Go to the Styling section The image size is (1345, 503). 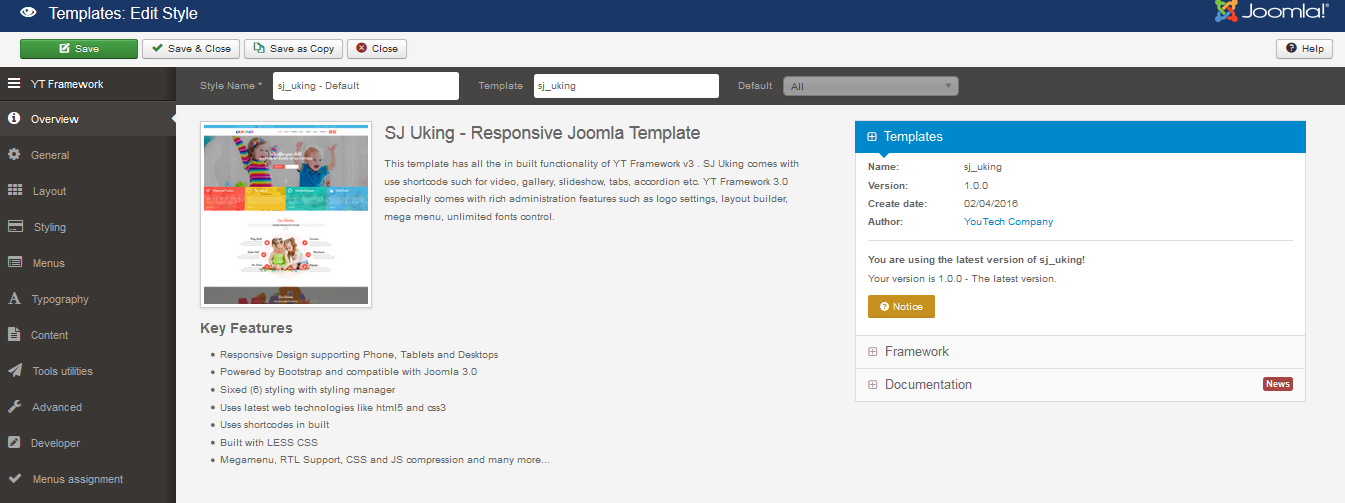coord(88,227)
